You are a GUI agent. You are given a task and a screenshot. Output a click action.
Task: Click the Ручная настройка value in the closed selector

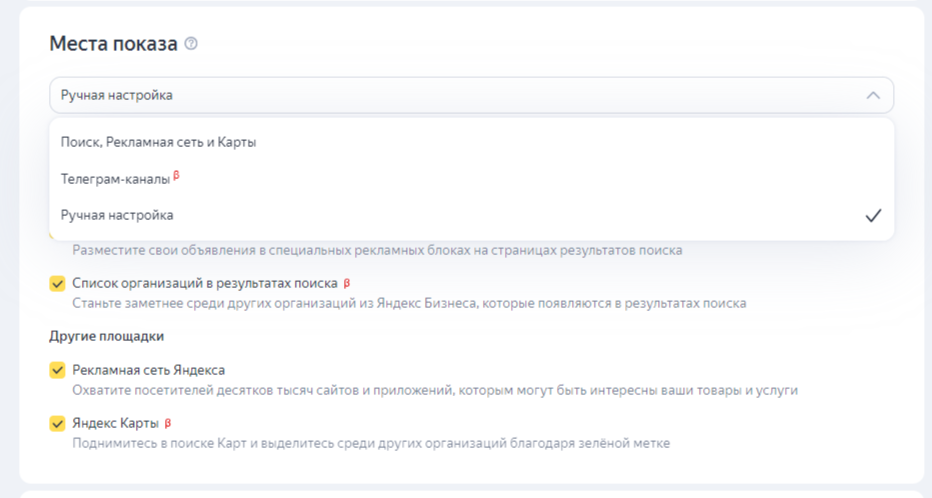116,95
